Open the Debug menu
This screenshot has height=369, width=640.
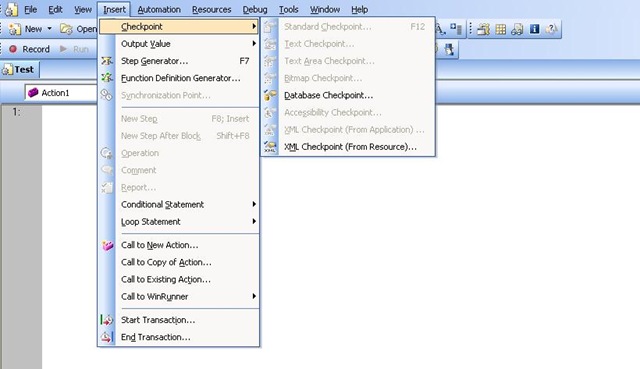coord(255,9)
